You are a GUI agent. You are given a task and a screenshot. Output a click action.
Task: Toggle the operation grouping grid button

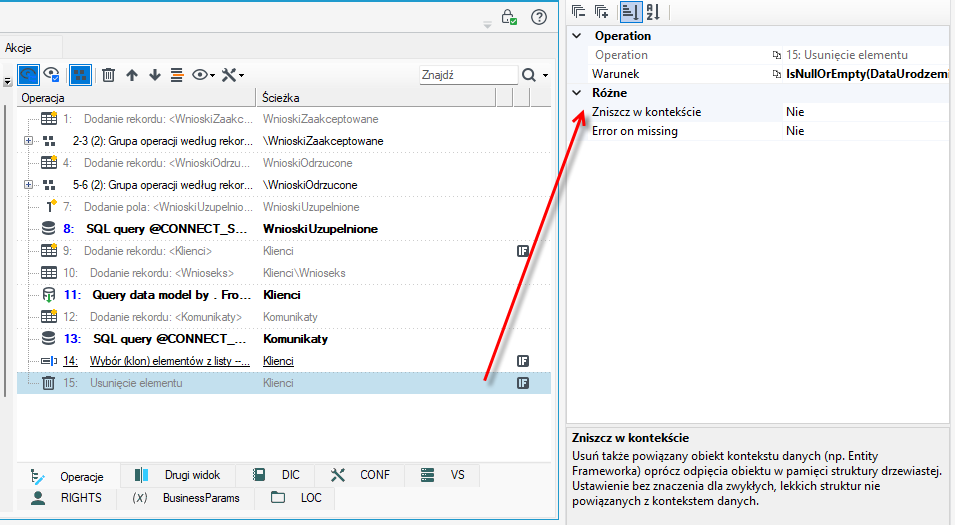80,75
